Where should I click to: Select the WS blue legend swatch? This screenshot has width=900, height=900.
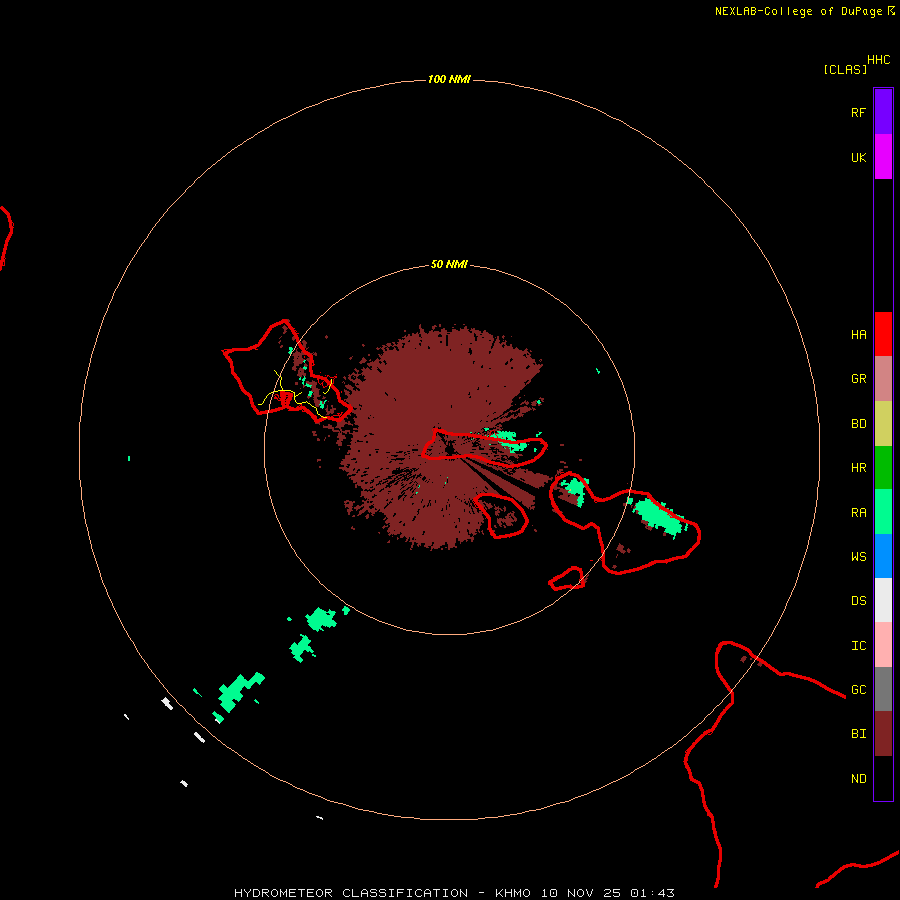click(883, 556)
